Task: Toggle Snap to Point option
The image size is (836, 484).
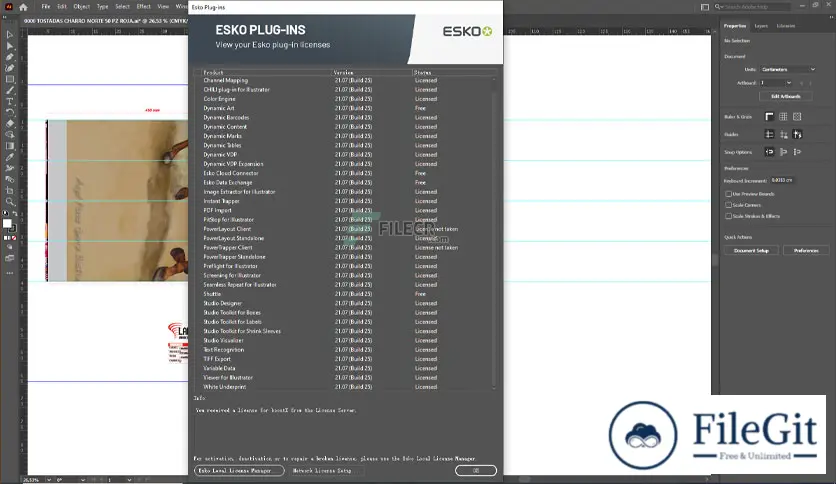Action: [x=769, y=152]
